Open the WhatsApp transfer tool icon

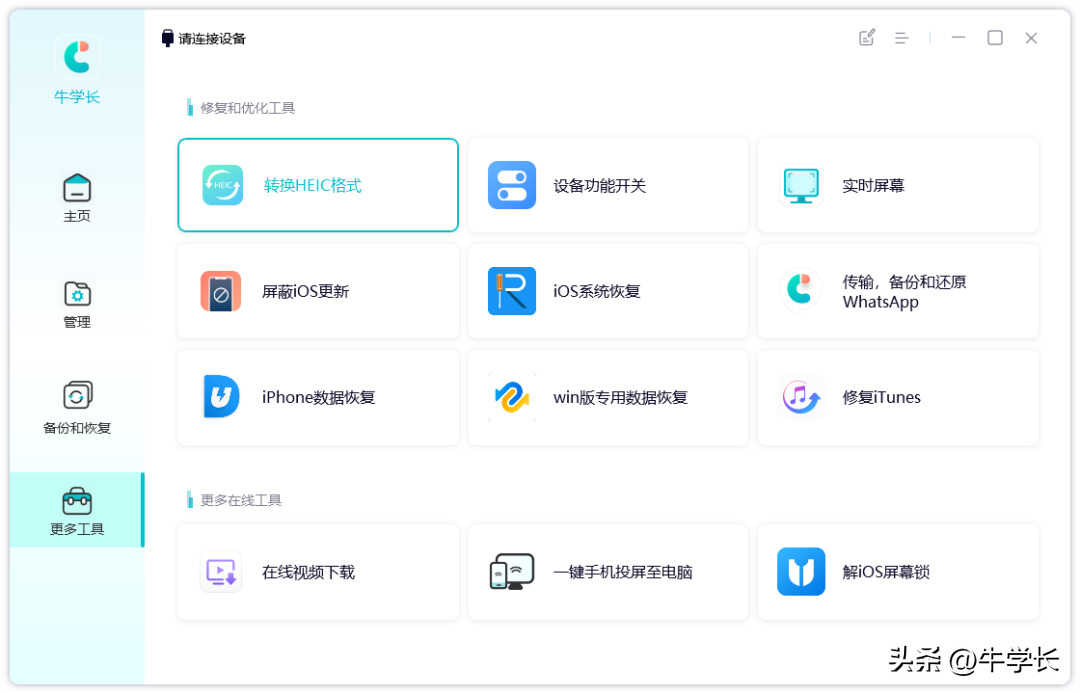pos(800,289)
